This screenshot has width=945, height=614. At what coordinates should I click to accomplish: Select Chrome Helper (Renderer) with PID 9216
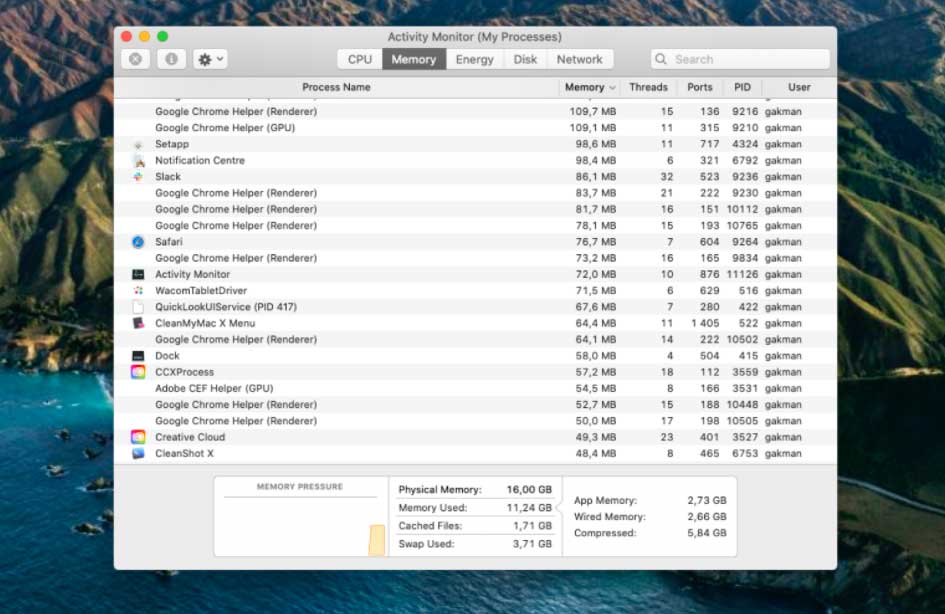[x=475, y=111]
